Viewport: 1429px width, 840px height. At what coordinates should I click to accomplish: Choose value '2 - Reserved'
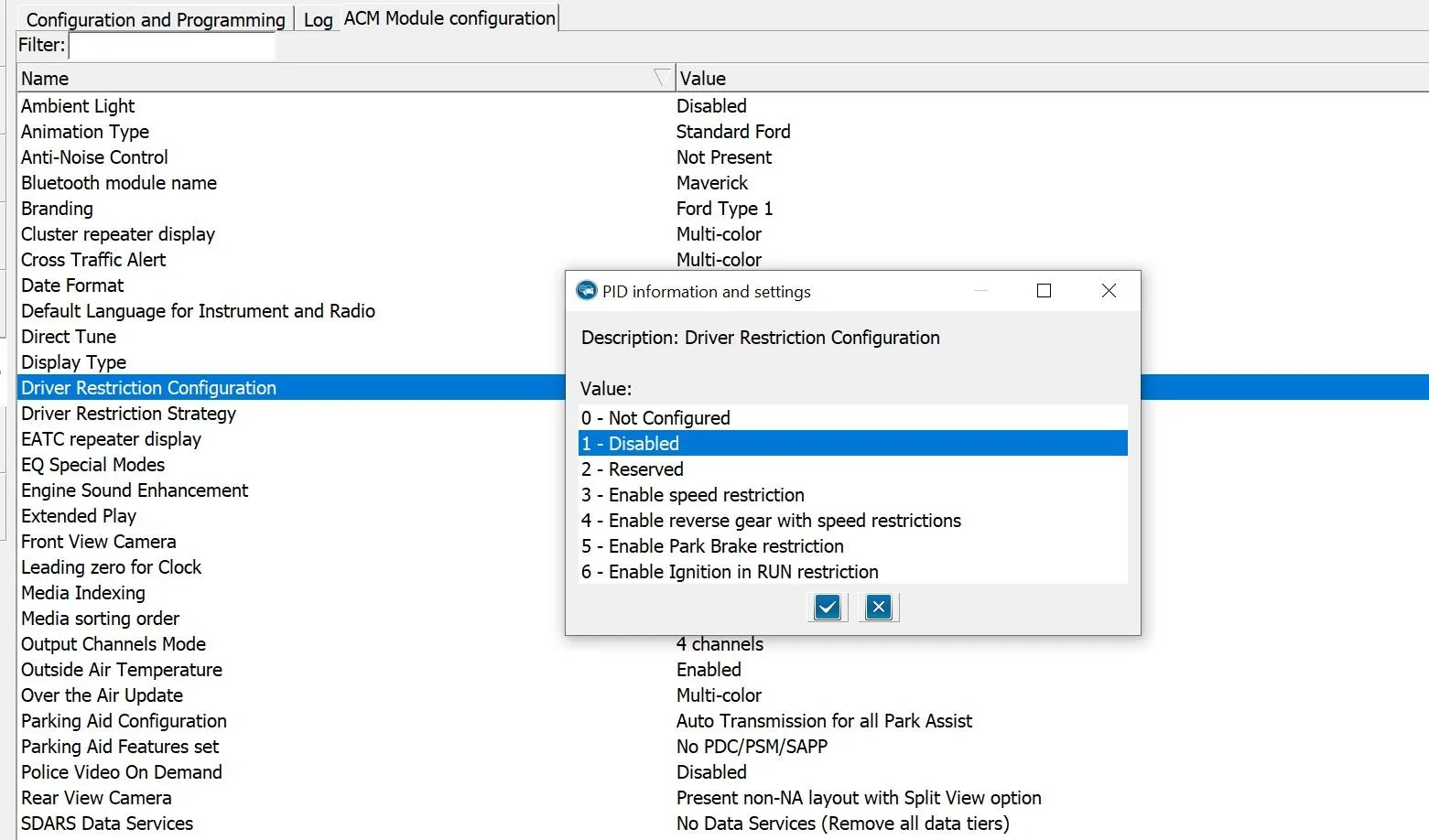click(x=853, y=469)
